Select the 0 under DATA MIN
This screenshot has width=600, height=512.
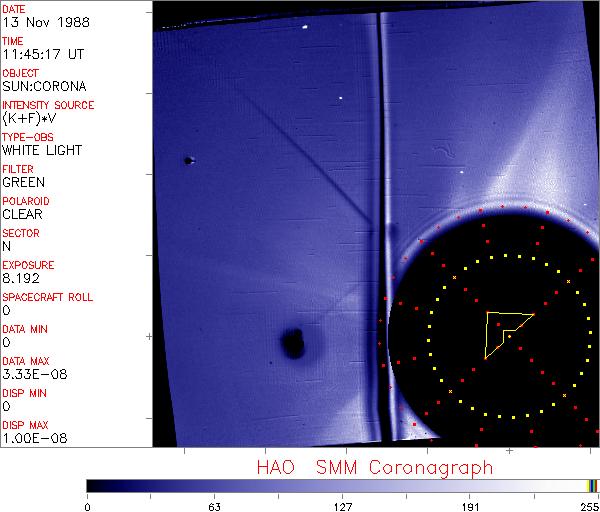coord(6,342)
